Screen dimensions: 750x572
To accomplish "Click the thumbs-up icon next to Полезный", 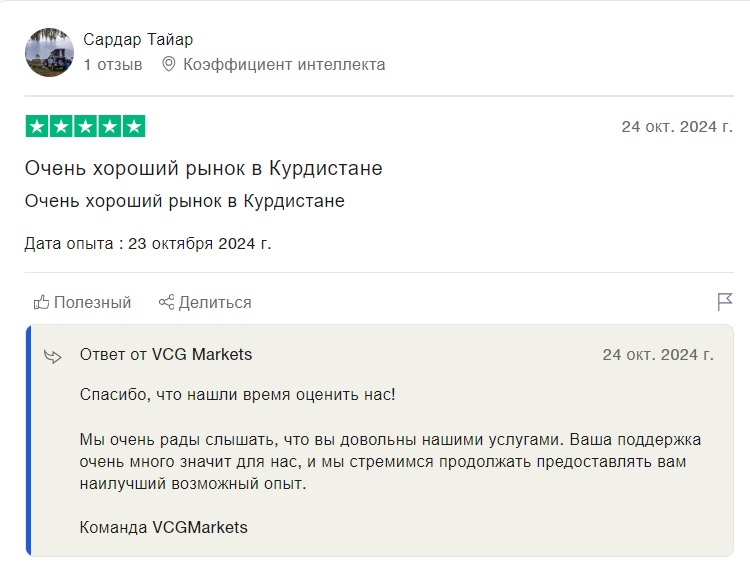I will [41, 302].
